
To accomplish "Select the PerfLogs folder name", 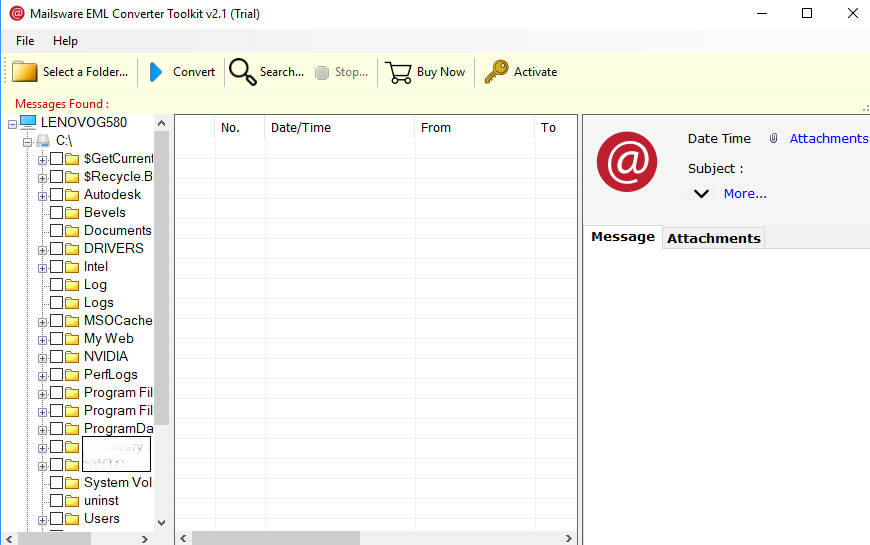I will pos(110,375).
